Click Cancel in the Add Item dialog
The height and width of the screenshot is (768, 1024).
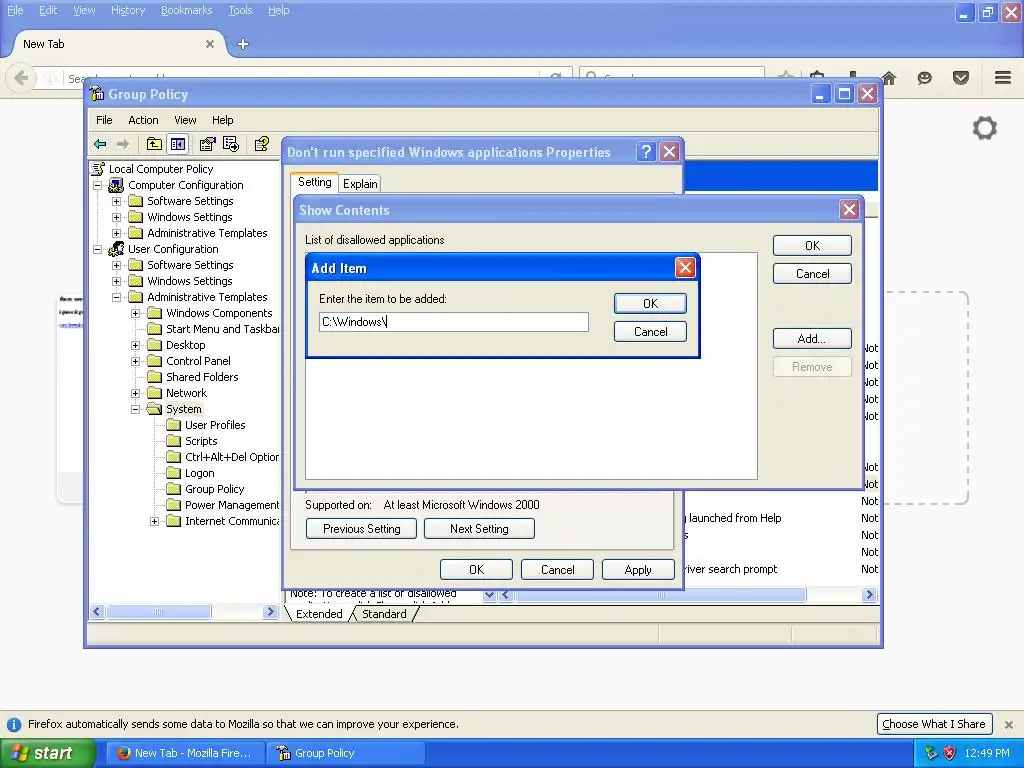pyautogui.click(x=650, y=332)
